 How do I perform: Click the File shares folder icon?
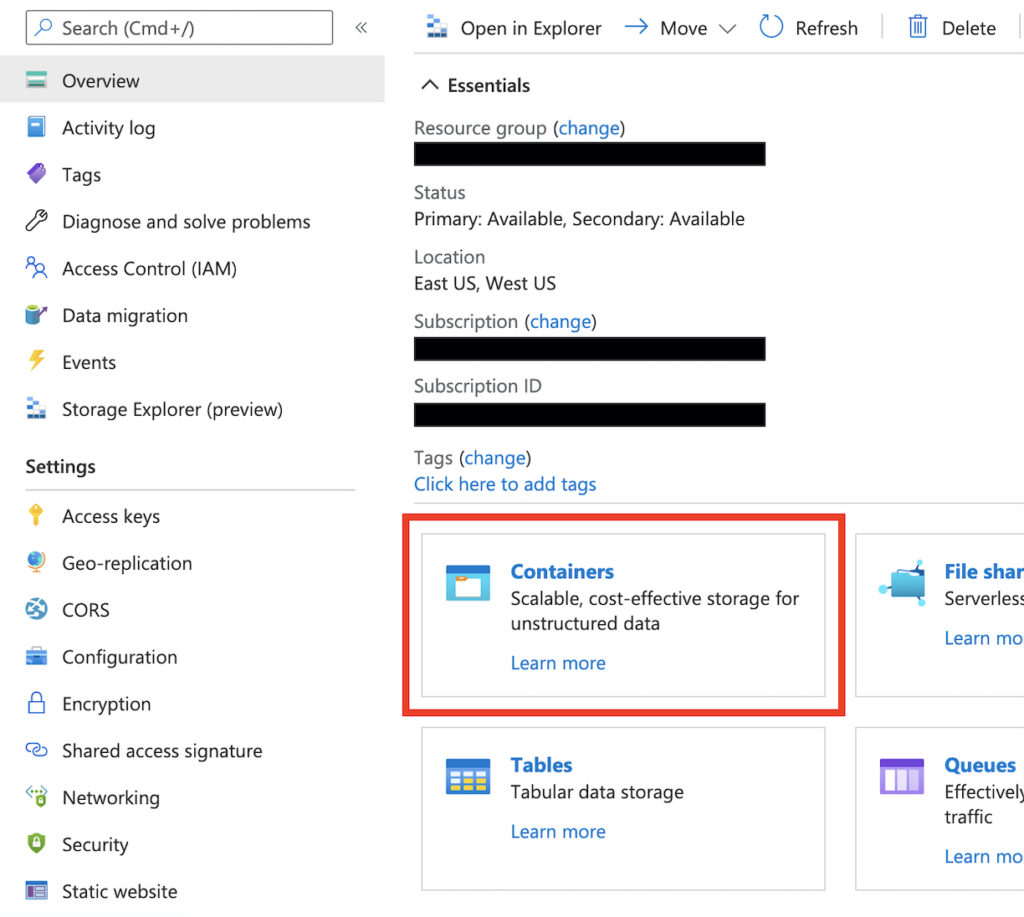902,583
